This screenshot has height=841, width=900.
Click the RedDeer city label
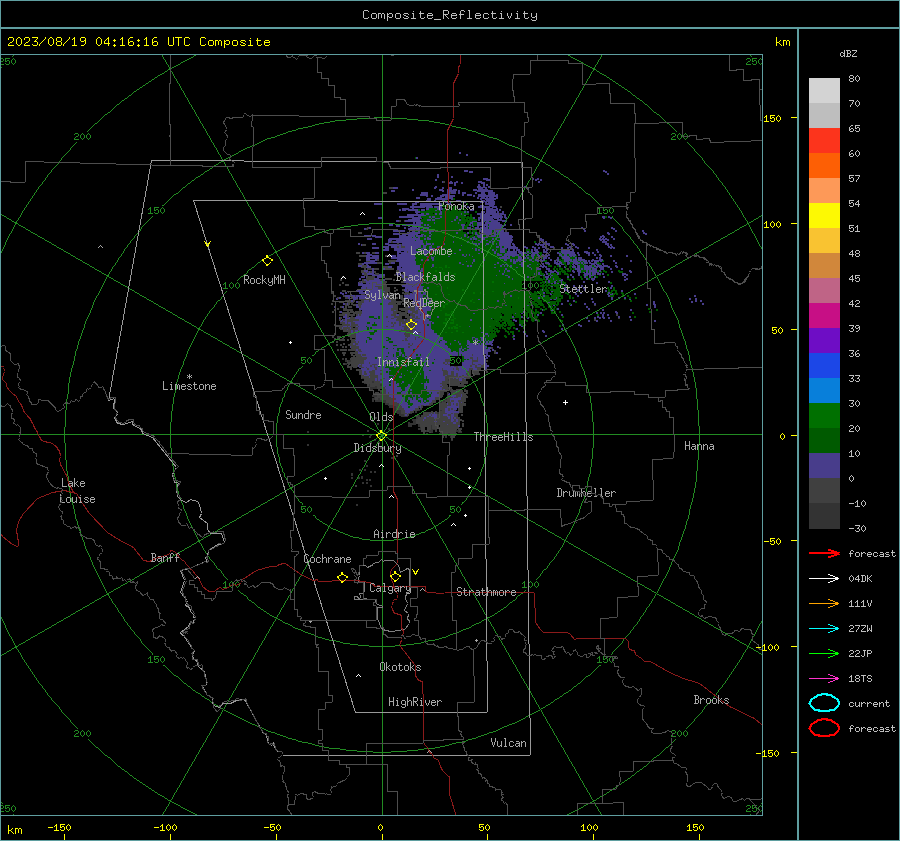pos(424,303)
